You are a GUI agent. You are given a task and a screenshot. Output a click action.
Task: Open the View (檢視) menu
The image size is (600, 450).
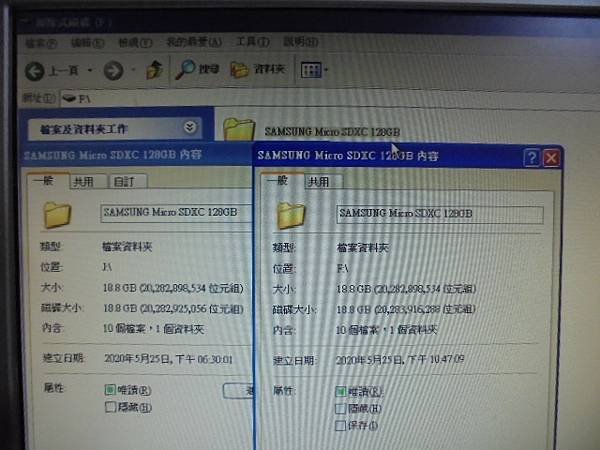135,42
